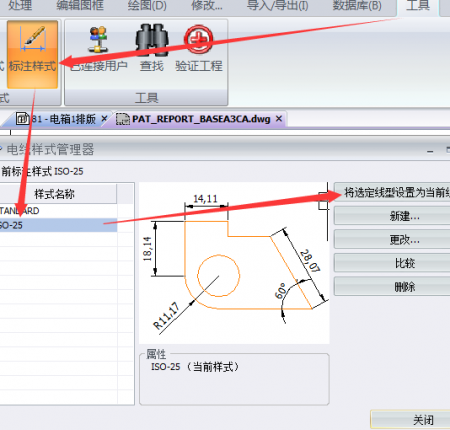
Task: Click the drawing icon of PAT_REPORT_BASEA3CA.dwg tab
Action: click(x=123, y=119)
